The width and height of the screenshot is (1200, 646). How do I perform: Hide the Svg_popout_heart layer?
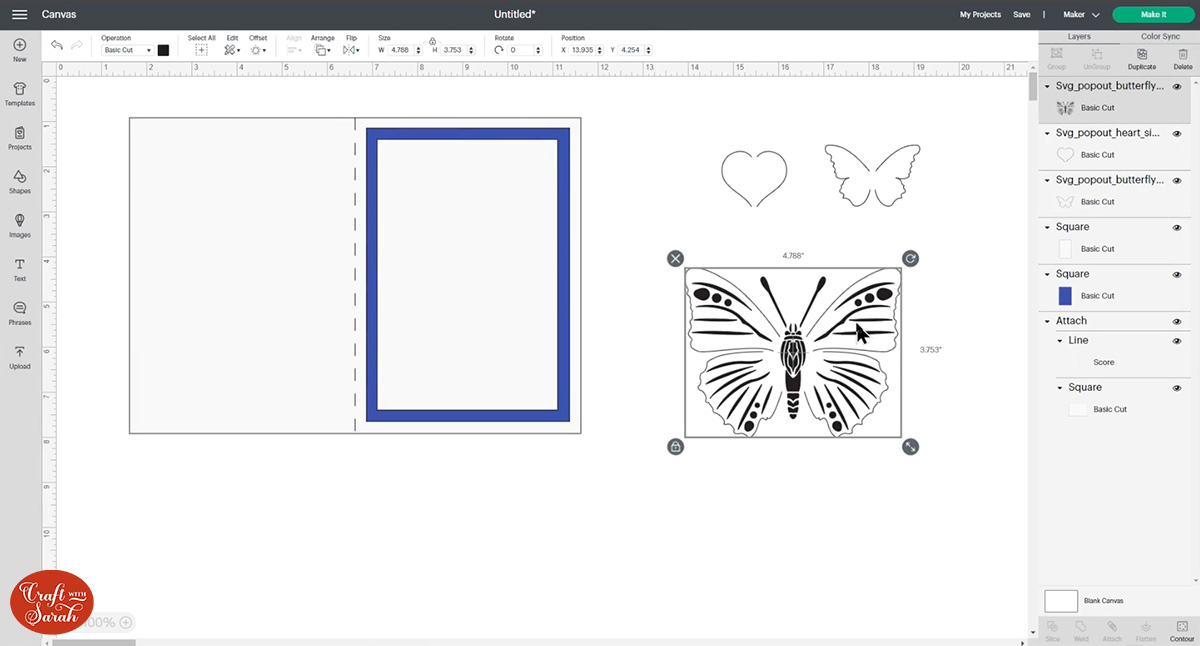1177,132
